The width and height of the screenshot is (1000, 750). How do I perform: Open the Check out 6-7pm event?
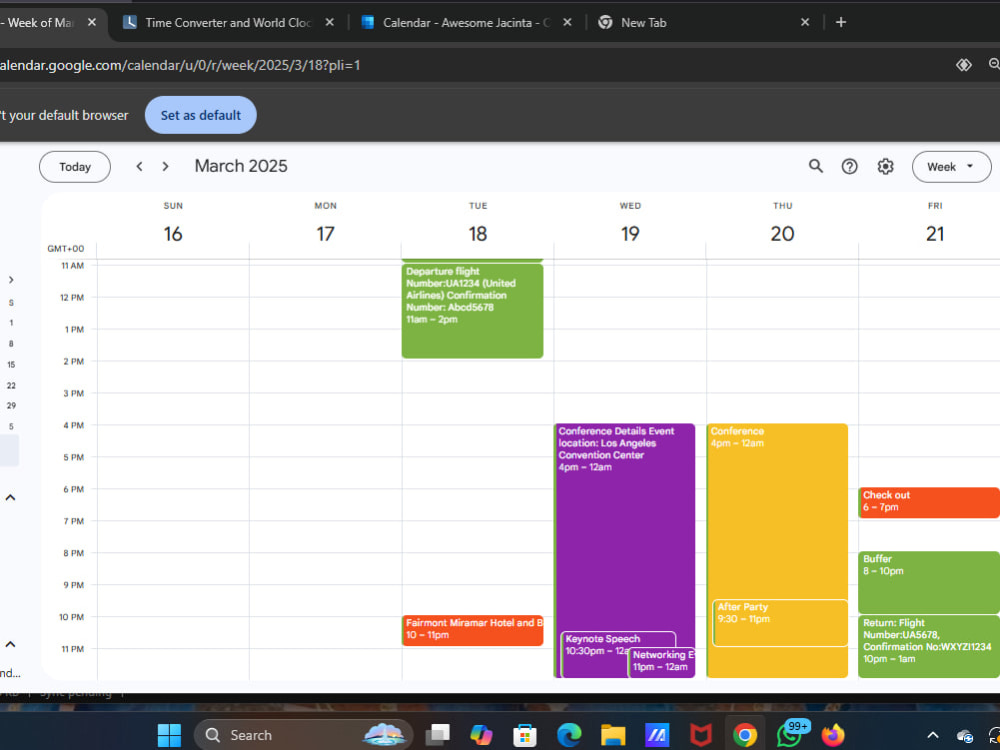(929, 503)
